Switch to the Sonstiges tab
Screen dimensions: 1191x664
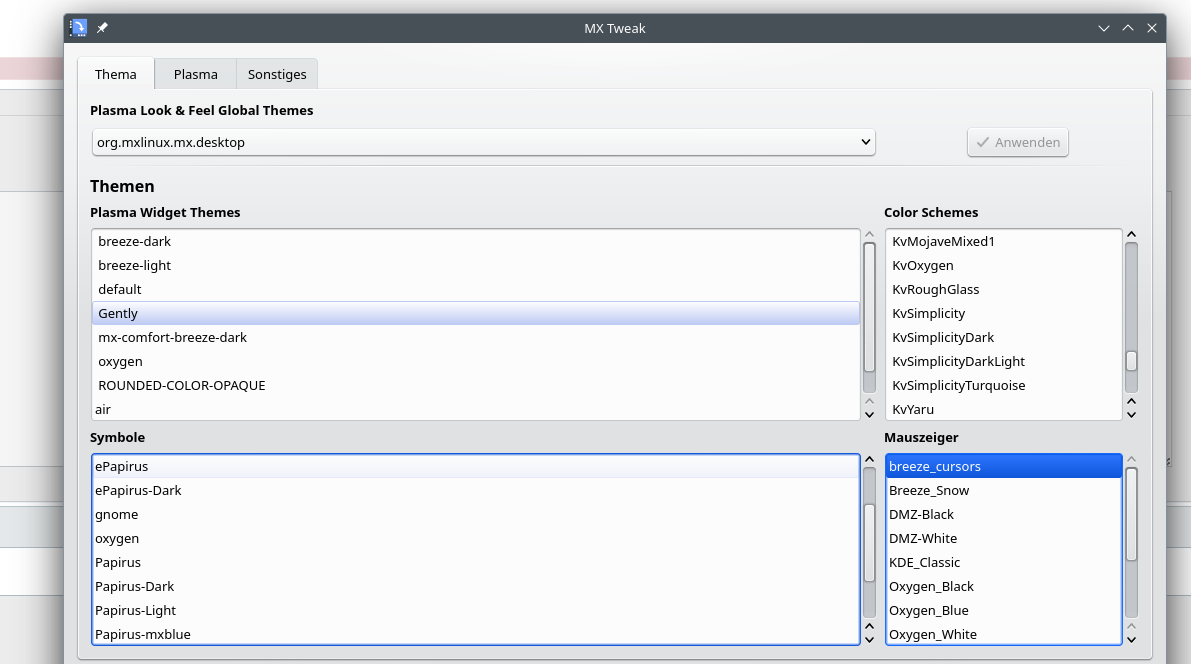(x=277, y=74)
